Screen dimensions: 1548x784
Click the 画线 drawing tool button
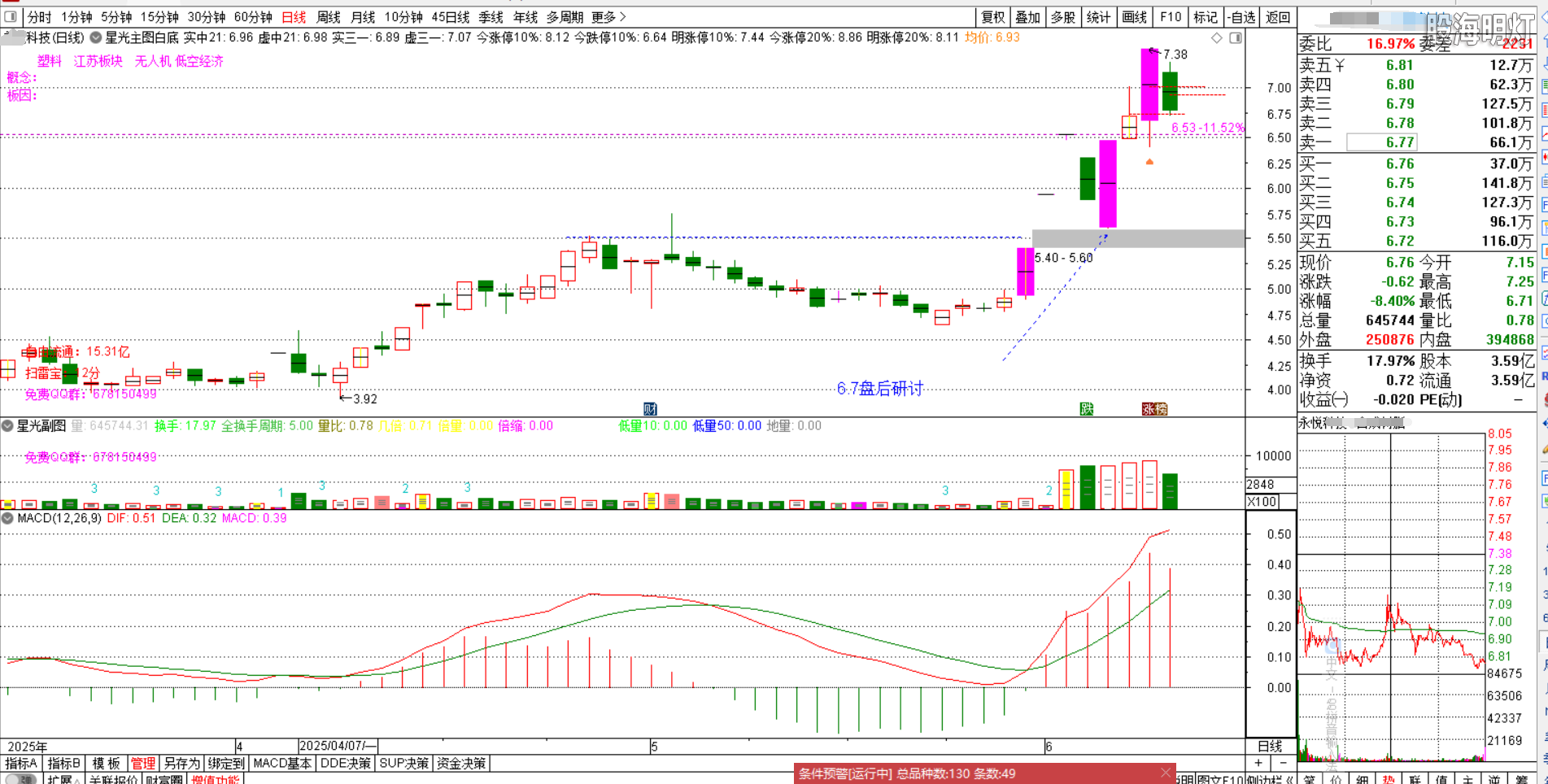pyautogui.click(x=1134, y=17)
